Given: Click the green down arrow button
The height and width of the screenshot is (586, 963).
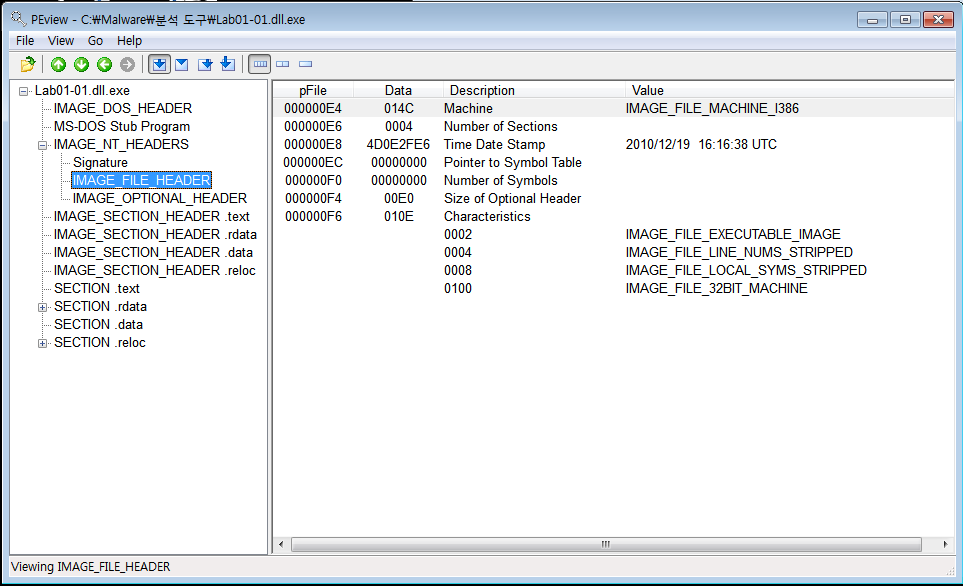Looking at the screenshot, I should 81,64.
